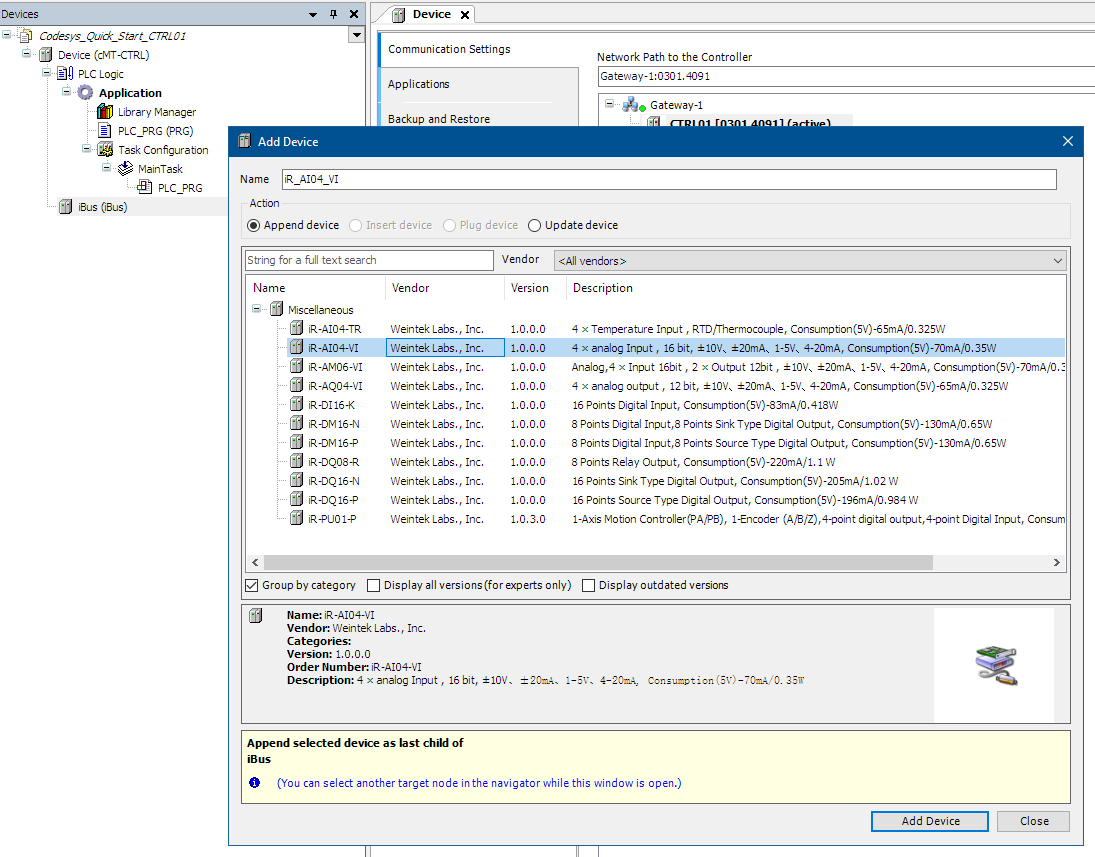Click the blue info icon in hint box
Screen dimensions: 1095x857
tap(255, 782)
